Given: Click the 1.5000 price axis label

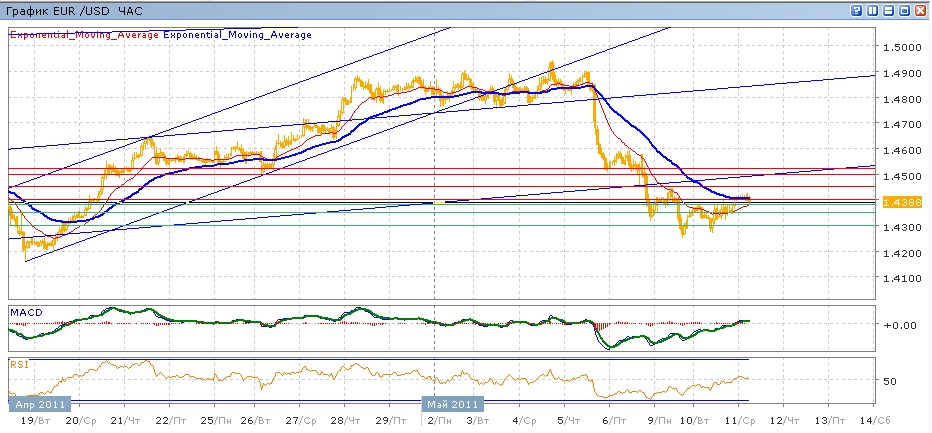Looking at the screenshot, I should [902, 48].
